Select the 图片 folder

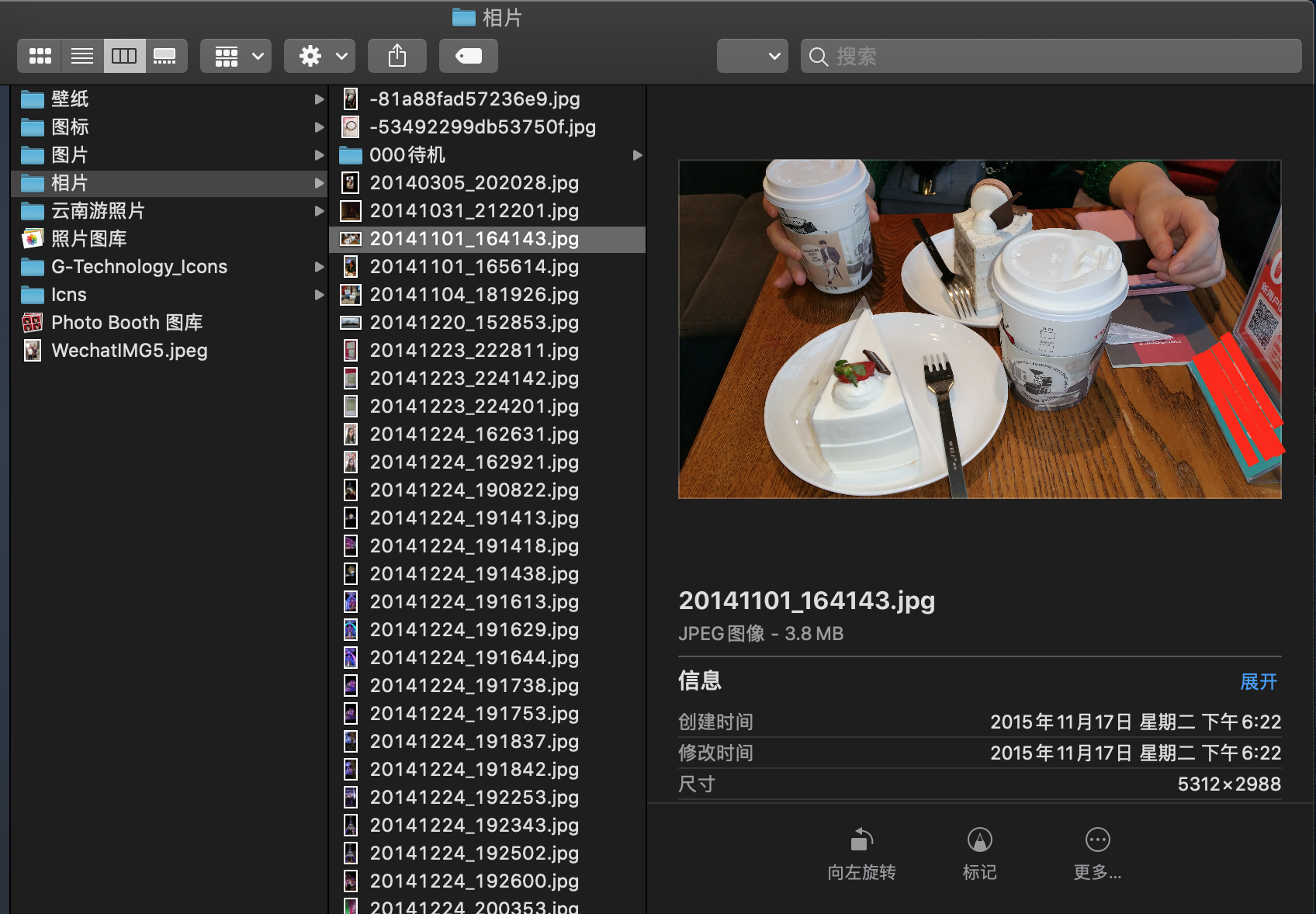click(x=171, y=155)
